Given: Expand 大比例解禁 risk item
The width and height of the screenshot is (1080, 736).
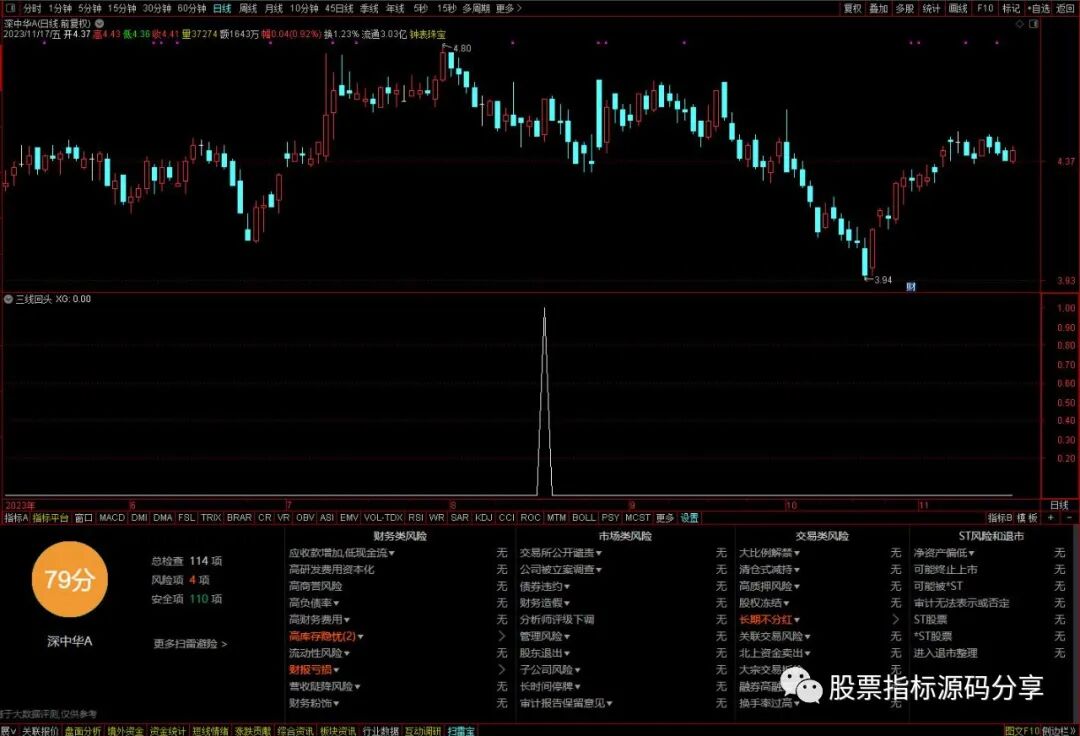Looking at the screenshot, I should pyautogui.click(x=769, y=553).
